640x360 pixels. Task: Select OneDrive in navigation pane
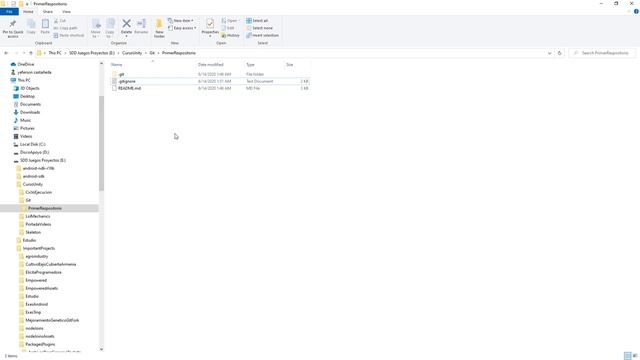[x=26, y=64]
